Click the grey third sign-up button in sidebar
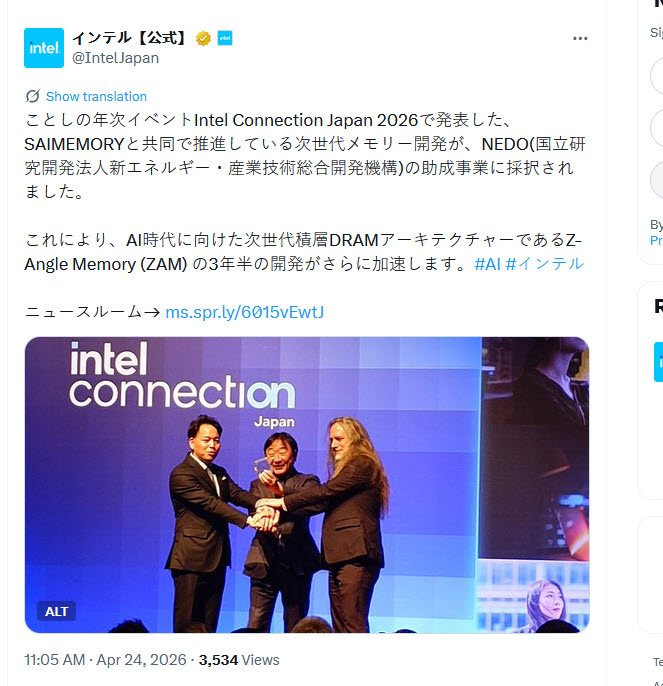The height and width of the screenshot is (686, 663). pos(656,180)
